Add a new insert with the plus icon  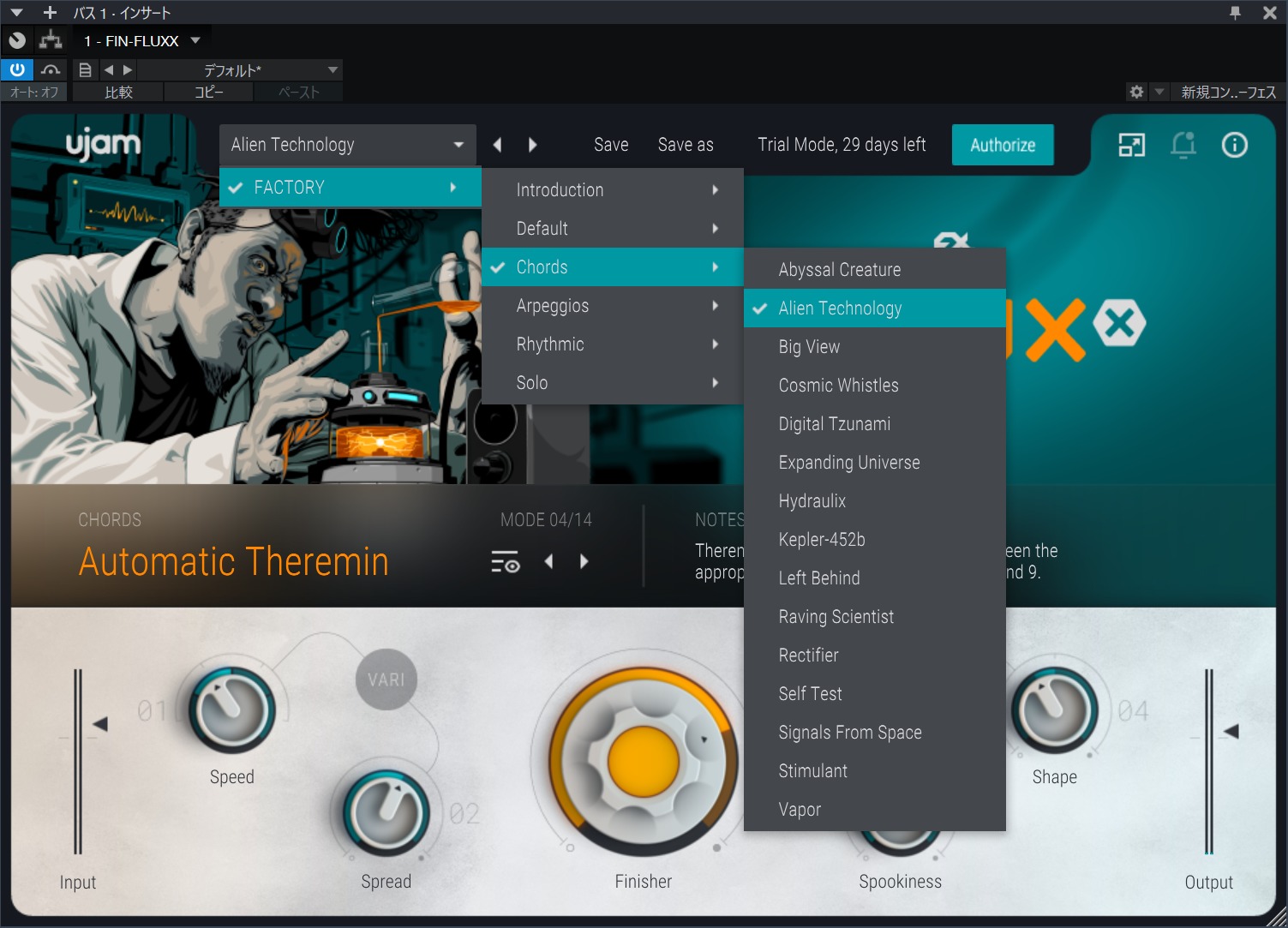[50, 12]
